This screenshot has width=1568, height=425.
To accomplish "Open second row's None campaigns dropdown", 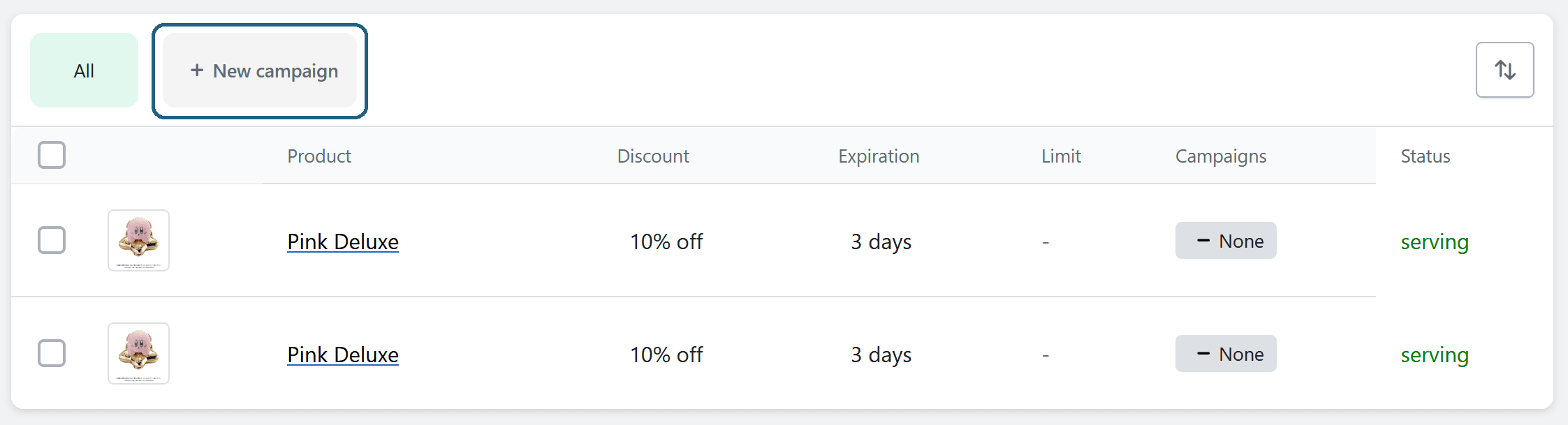I will 1225,354.
